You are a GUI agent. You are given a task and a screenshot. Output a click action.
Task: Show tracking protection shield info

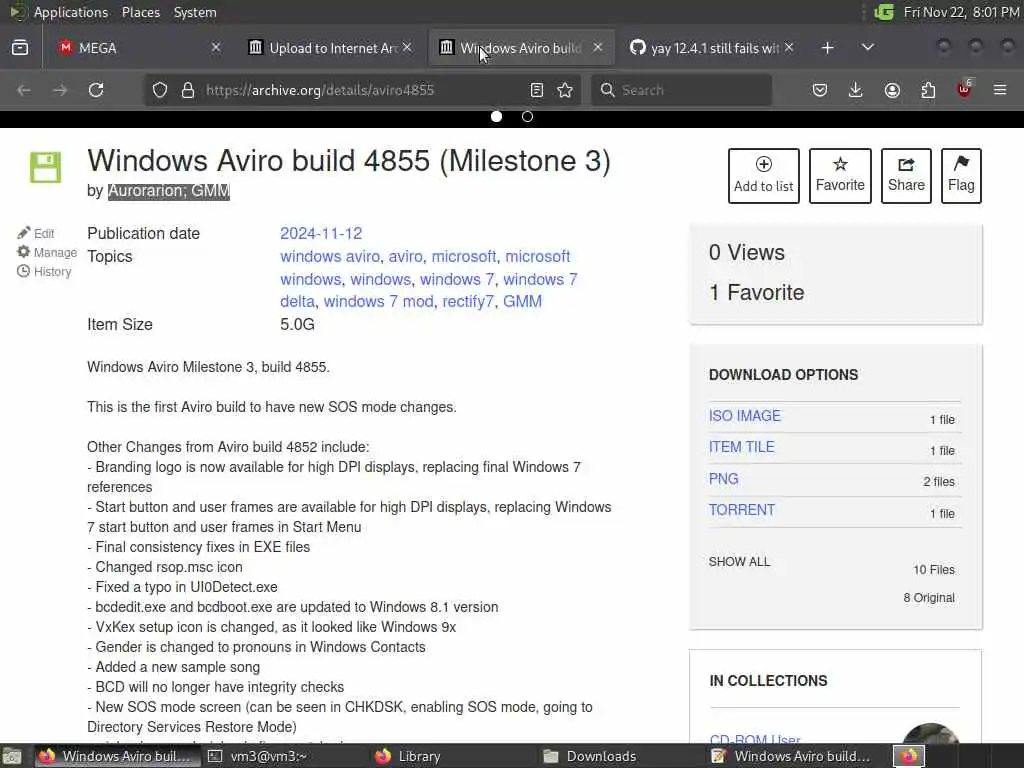[160, 90]
